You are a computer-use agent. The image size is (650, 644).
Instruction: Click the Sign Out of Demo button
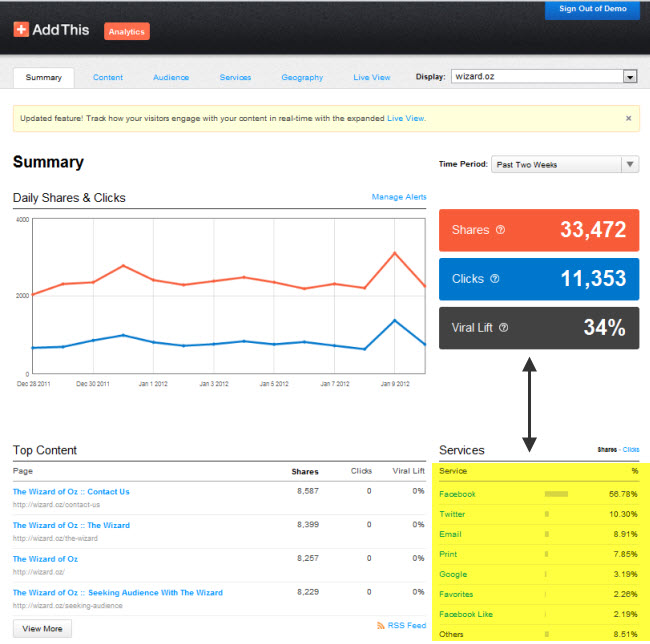(592, 9)
